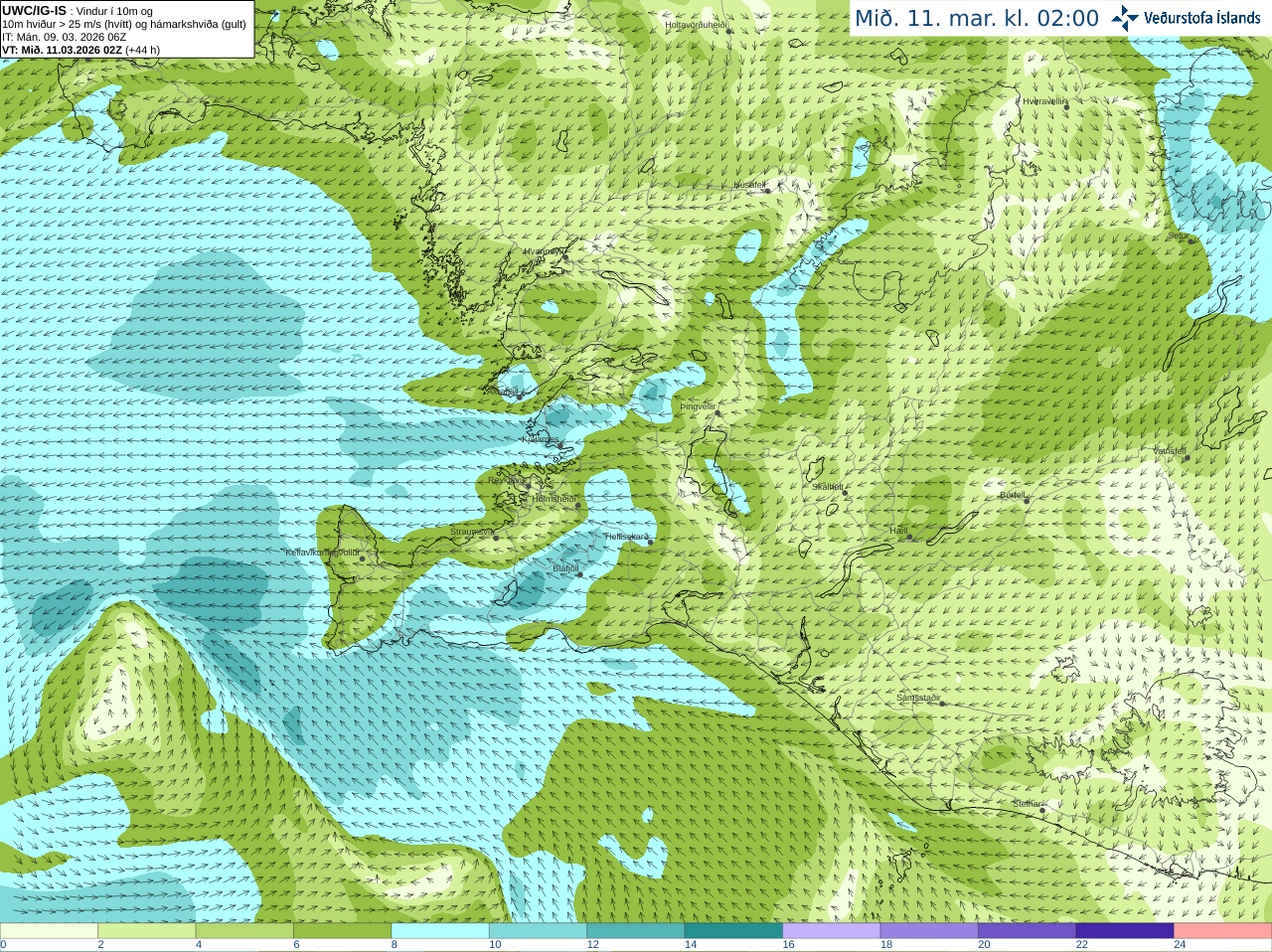Select the 8–10 m/s light cyan legend swatch
Image resolution: width=1272 pixels, height=952 pixels.
click(x=440, y=931)
